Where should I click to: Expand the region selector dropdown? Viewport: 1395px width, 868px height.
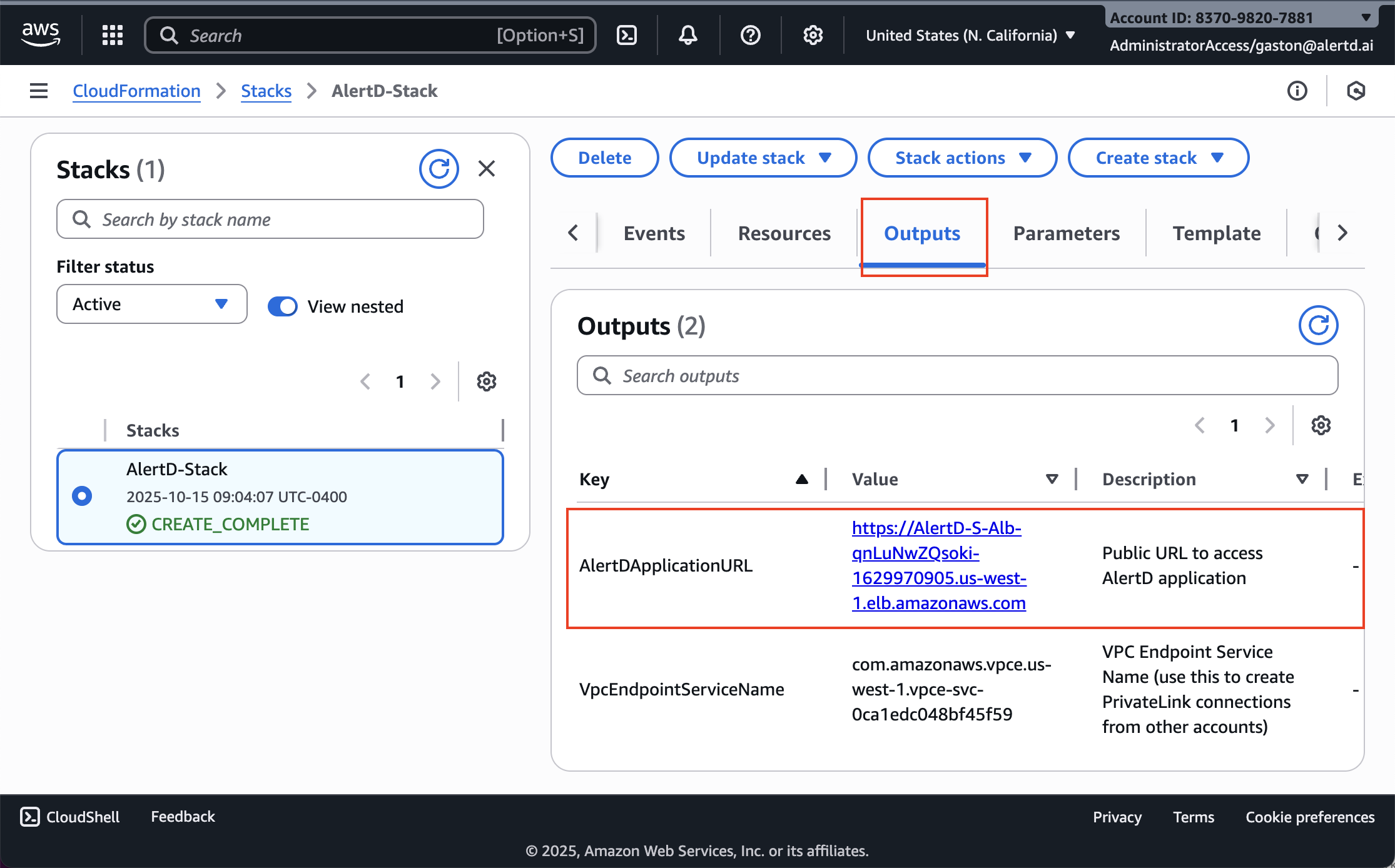click(x=969, y=35)
